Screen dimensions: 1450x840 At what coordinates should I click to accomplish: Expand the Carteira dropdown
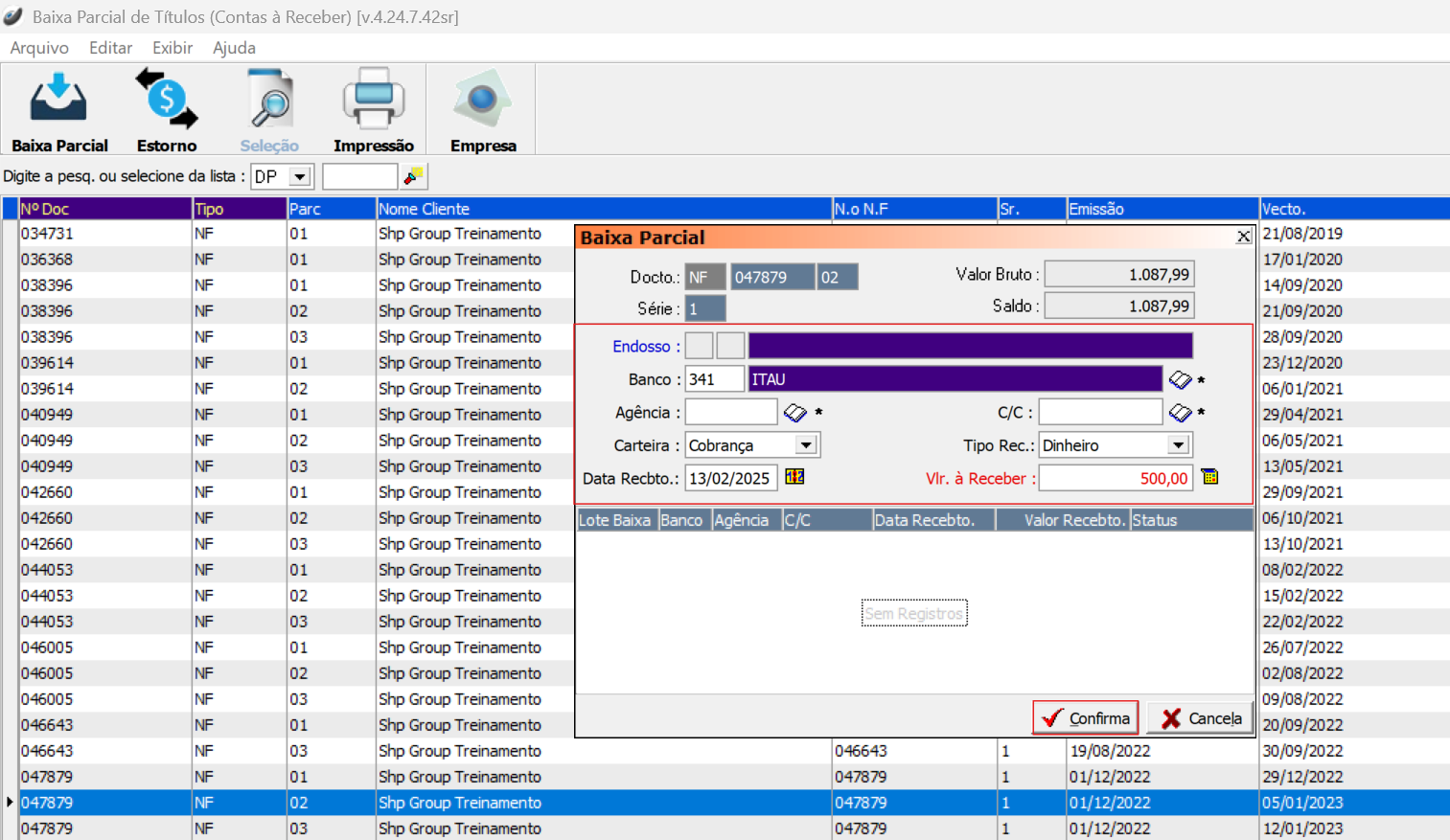[806, 445]
